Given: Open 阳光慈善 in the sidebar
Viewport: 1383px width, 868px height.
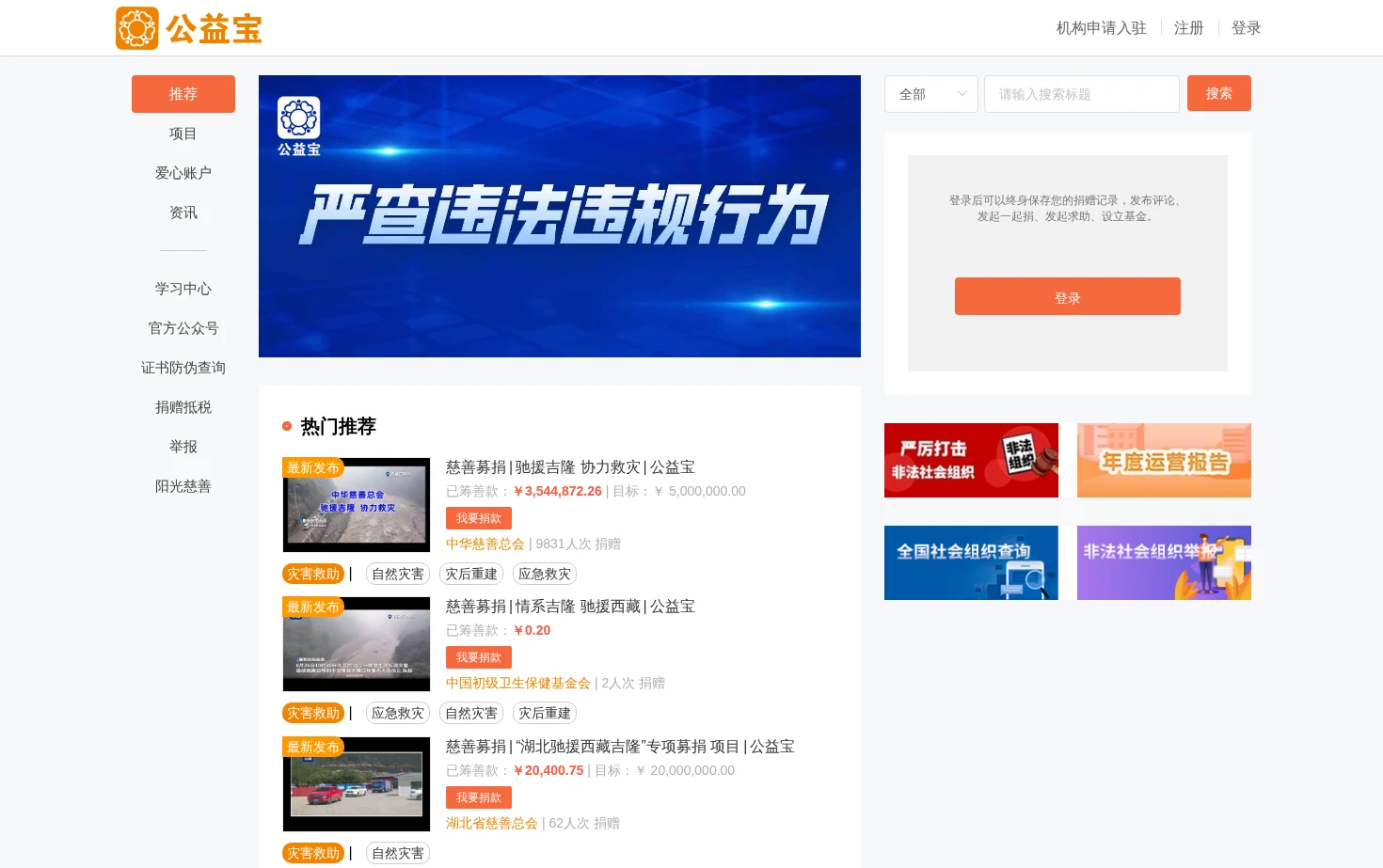Looking at the screenshot, I should 183,486.
